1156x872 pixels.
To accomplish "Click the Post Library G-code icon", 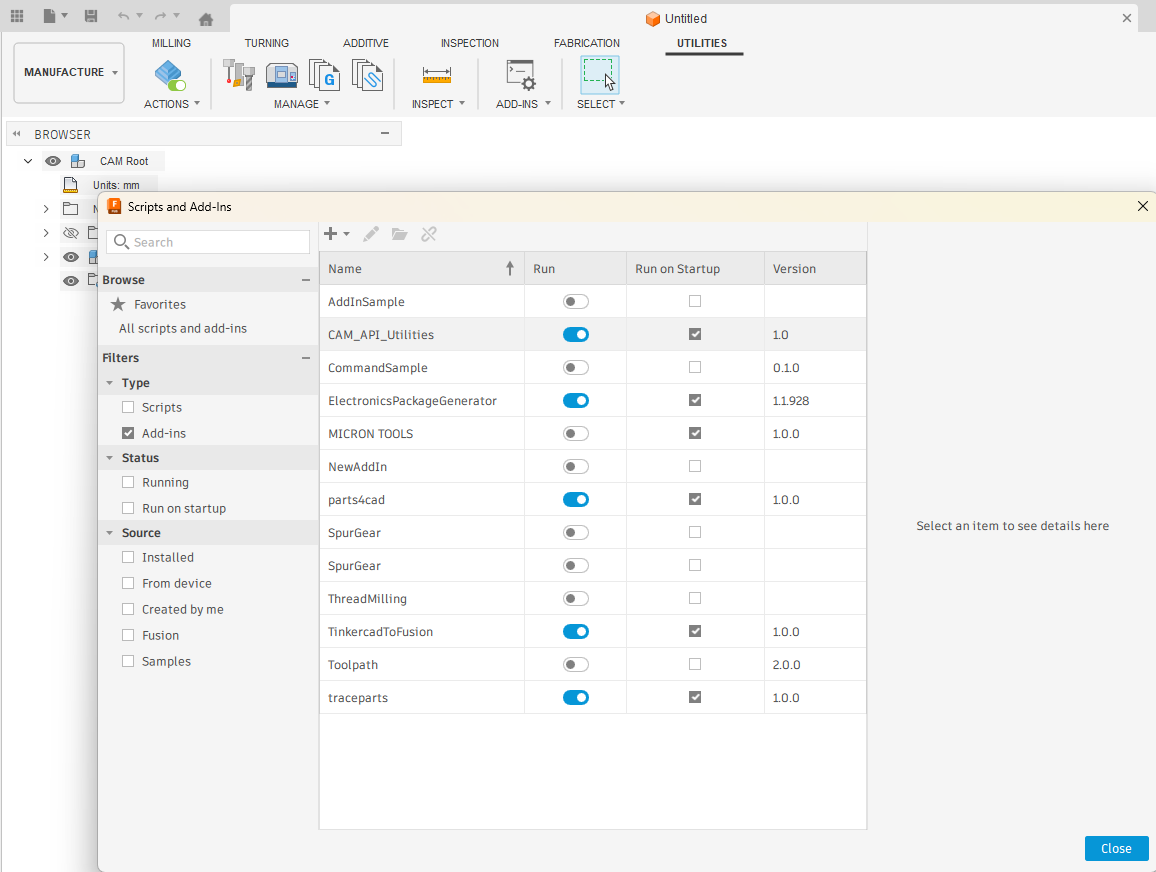I will (x=324, y=74).
